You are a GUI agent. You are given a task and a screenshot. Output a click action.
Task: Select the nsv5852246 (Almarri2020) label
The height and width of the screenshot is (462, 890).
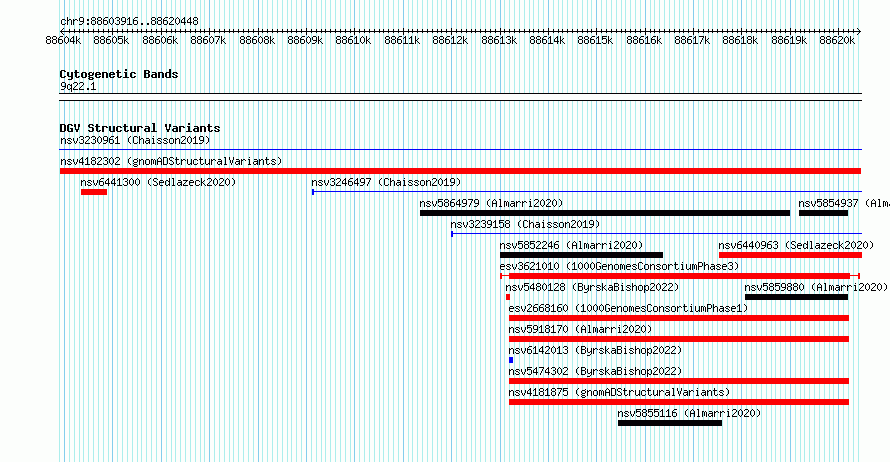[572, 245]
